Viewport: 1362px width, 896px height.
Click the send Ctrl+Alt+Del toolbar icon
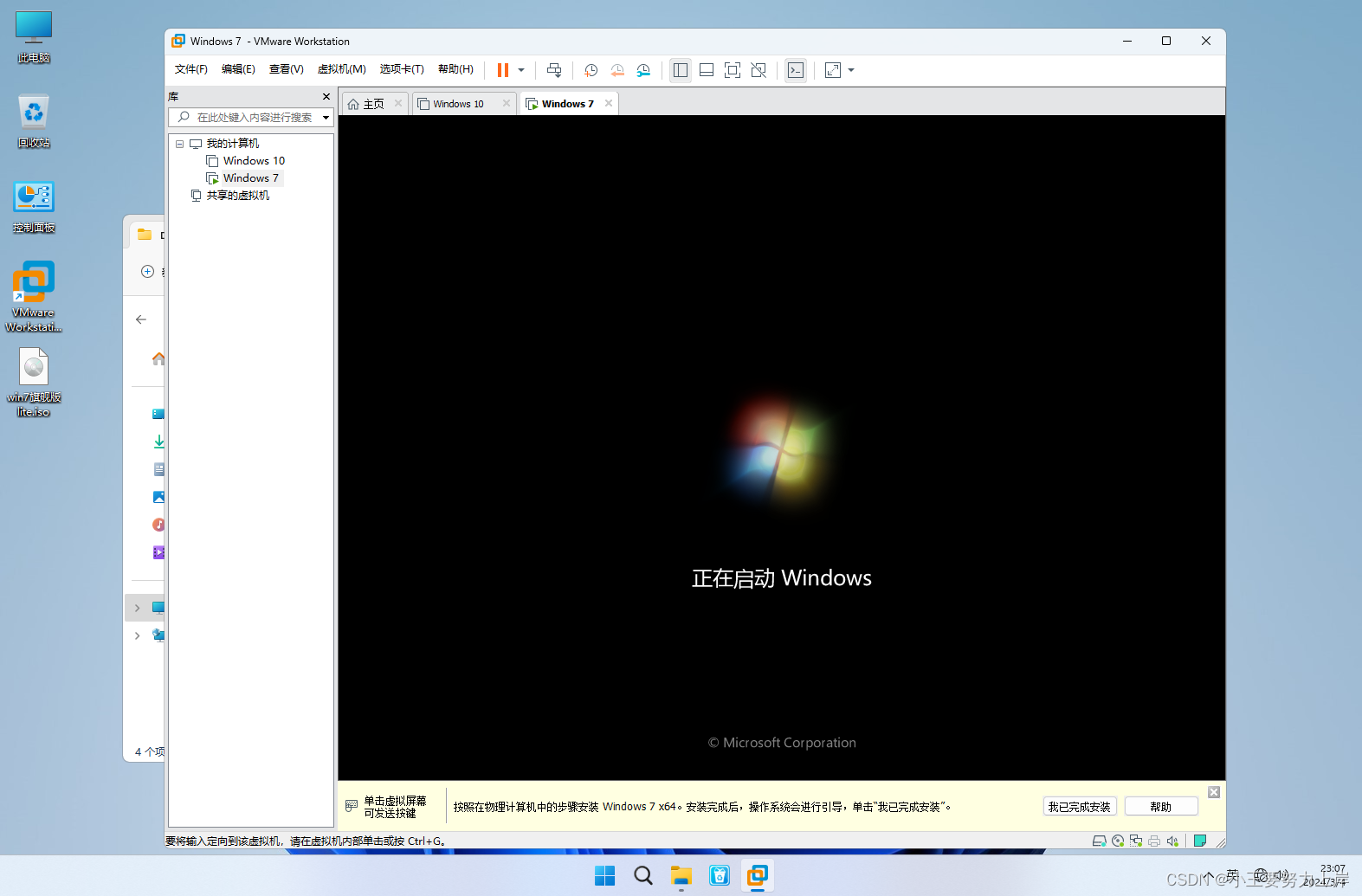(554, 70)
